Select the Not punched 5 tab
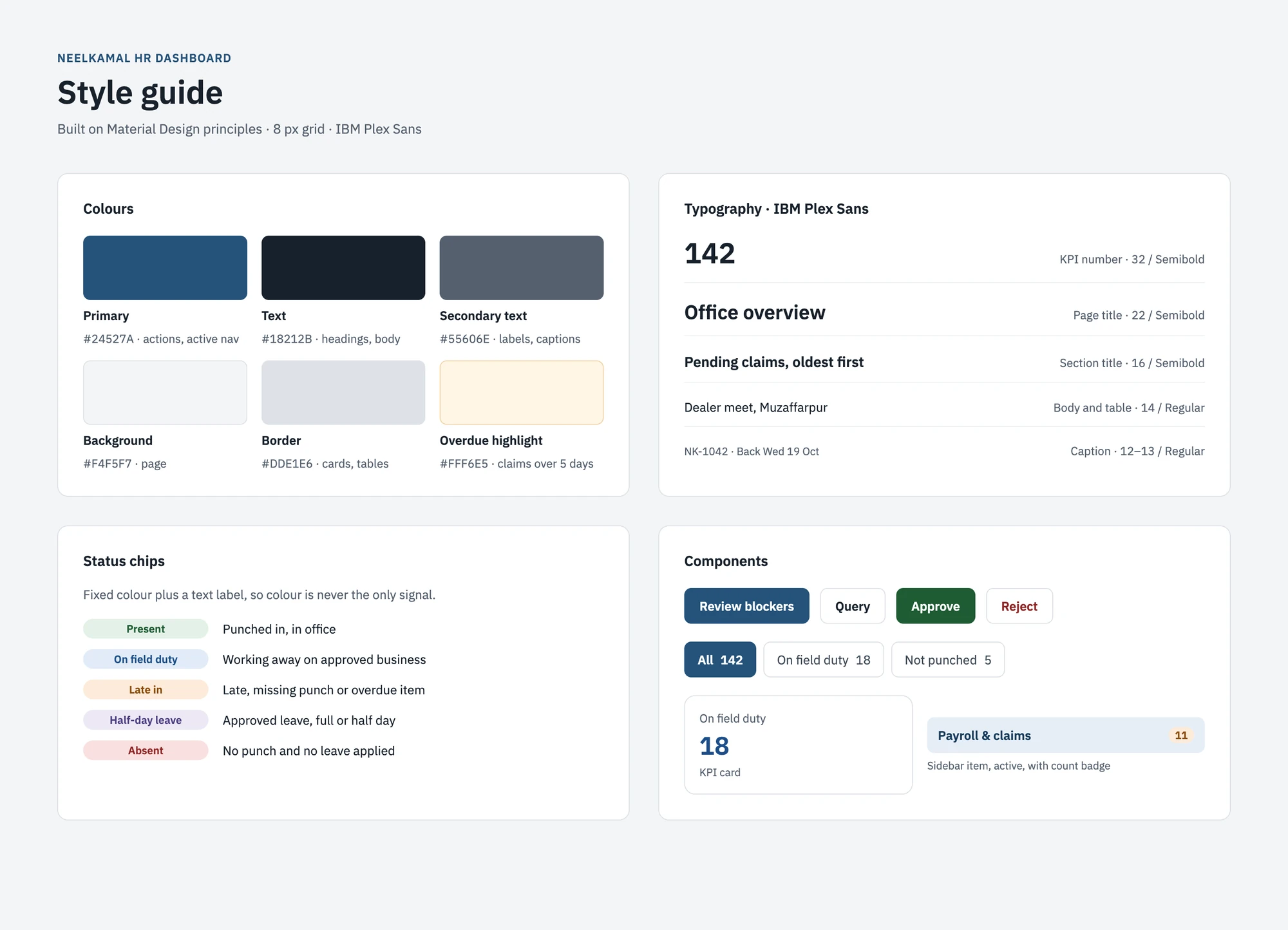 (948, 660)
